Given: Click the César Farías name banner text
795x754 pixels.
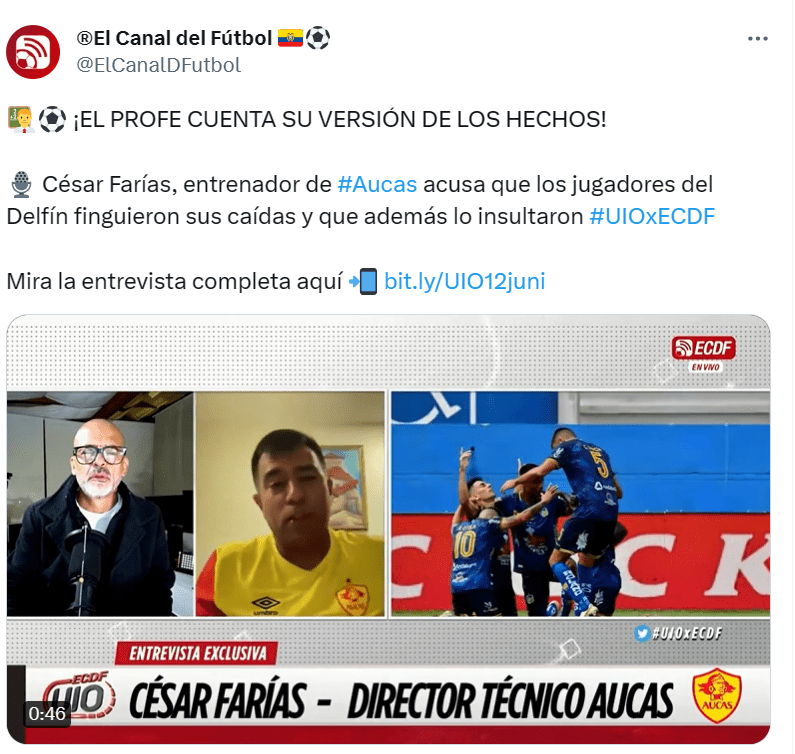Looking at the screenshot, I should click(x=218, y=700).
